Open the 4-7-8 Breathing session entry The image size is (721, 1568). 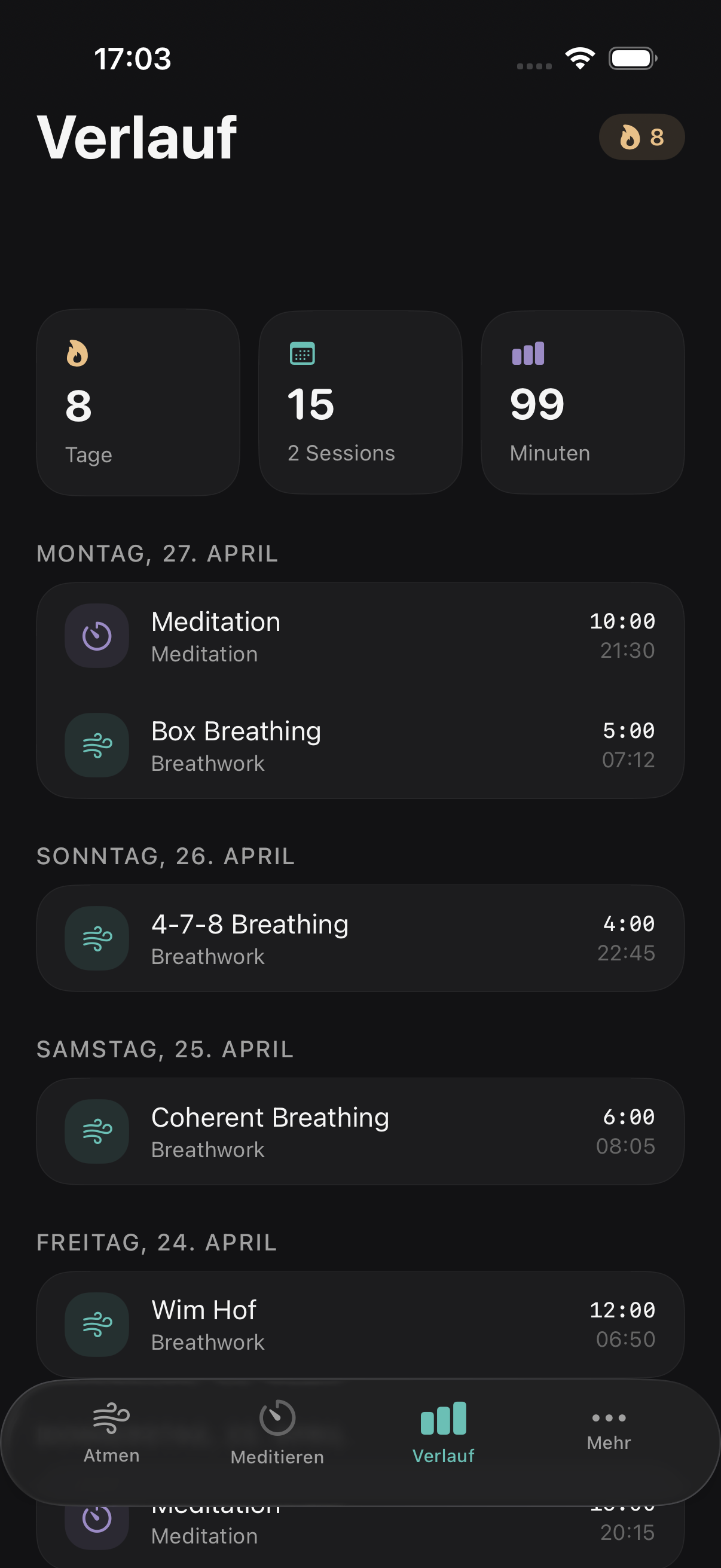tap(360, 938)
